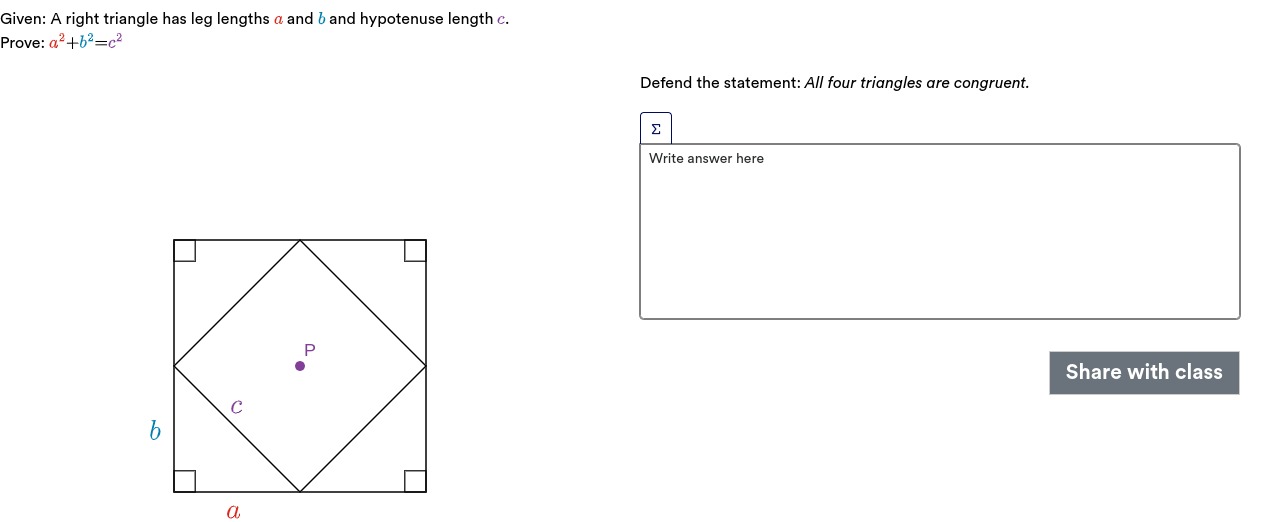The image size is (1286, 522).
Task: Click the inner square's right vertex
Action: (426, 366)
